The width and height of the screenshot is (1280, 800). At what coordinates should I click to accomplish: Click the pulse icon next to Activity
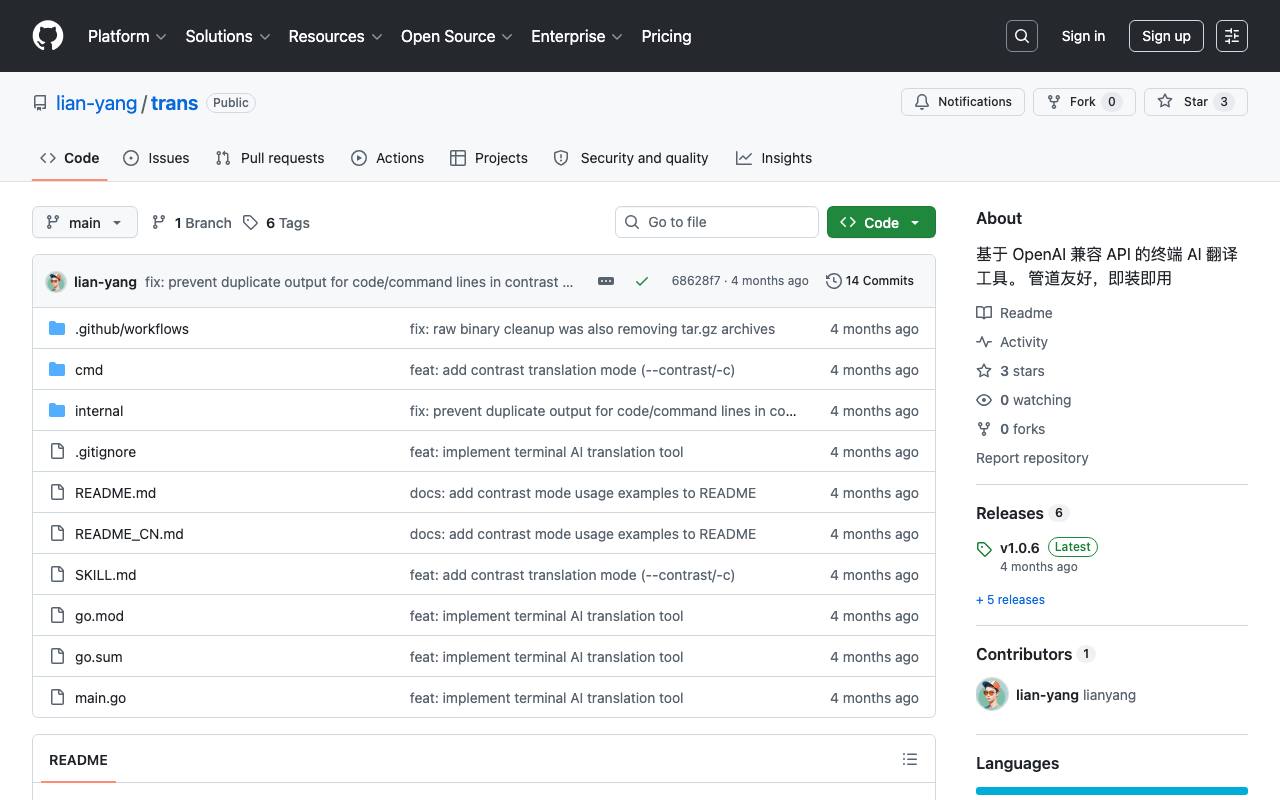click(x=984, y=342)
